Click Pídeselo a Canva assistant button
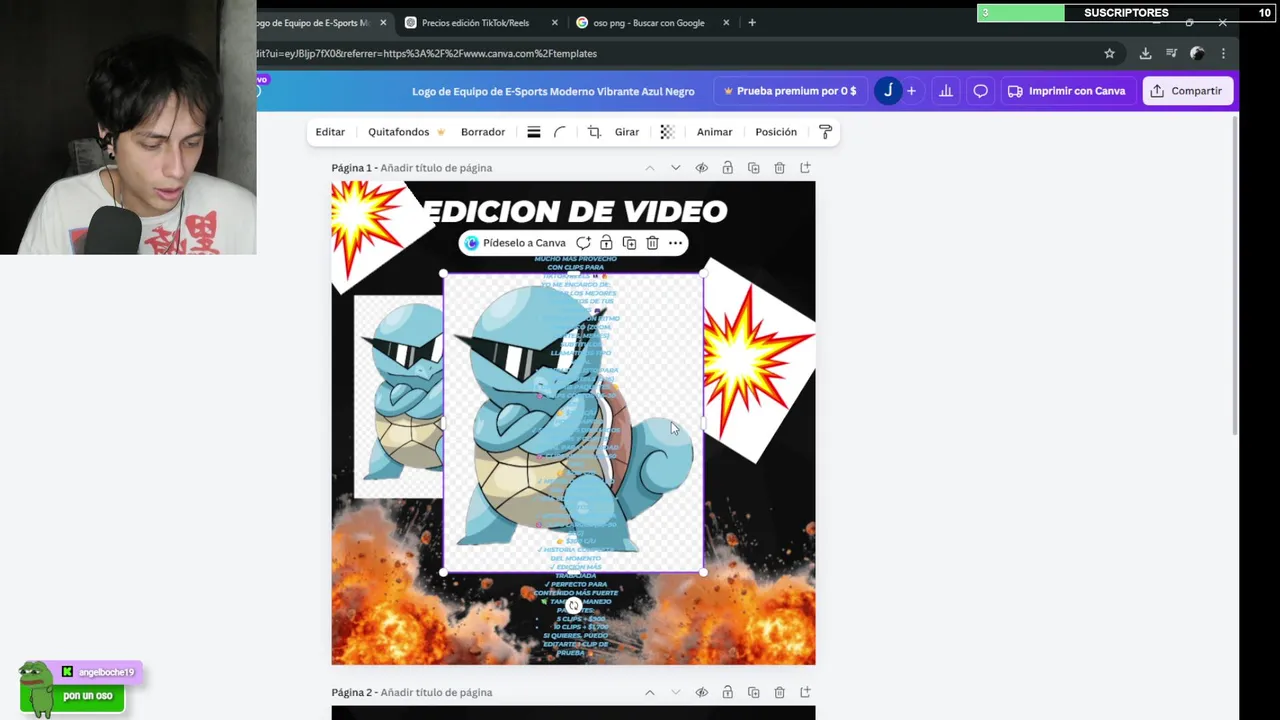 click(x=515, y=243)
